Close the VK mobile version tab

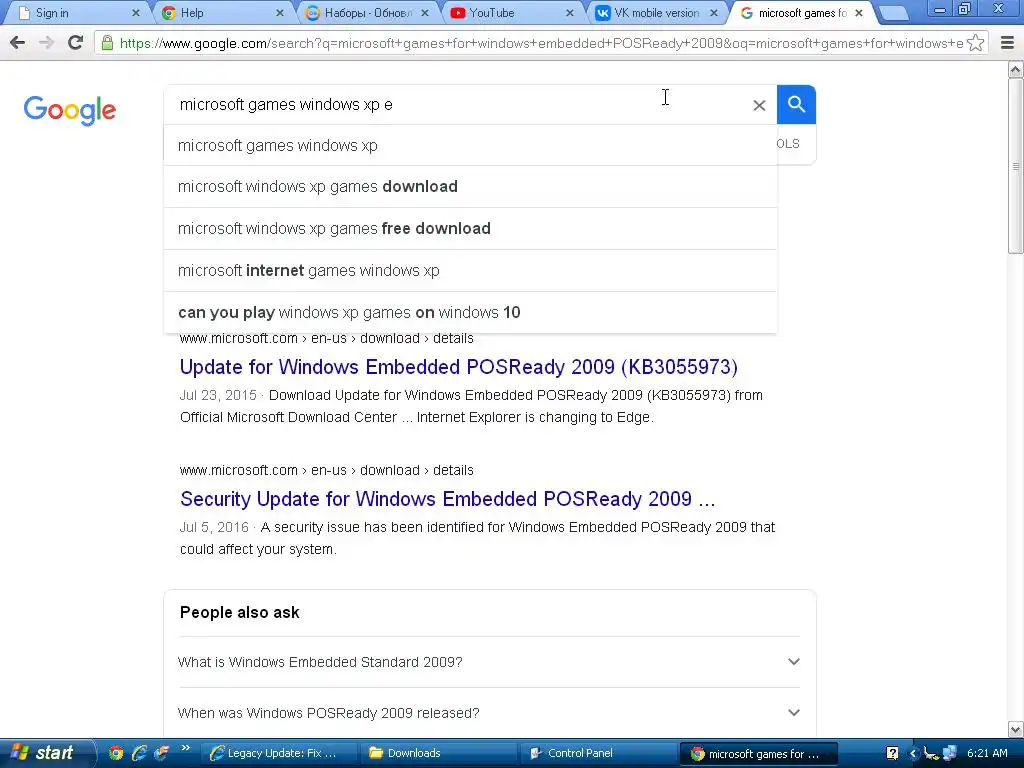coord(714,13)
